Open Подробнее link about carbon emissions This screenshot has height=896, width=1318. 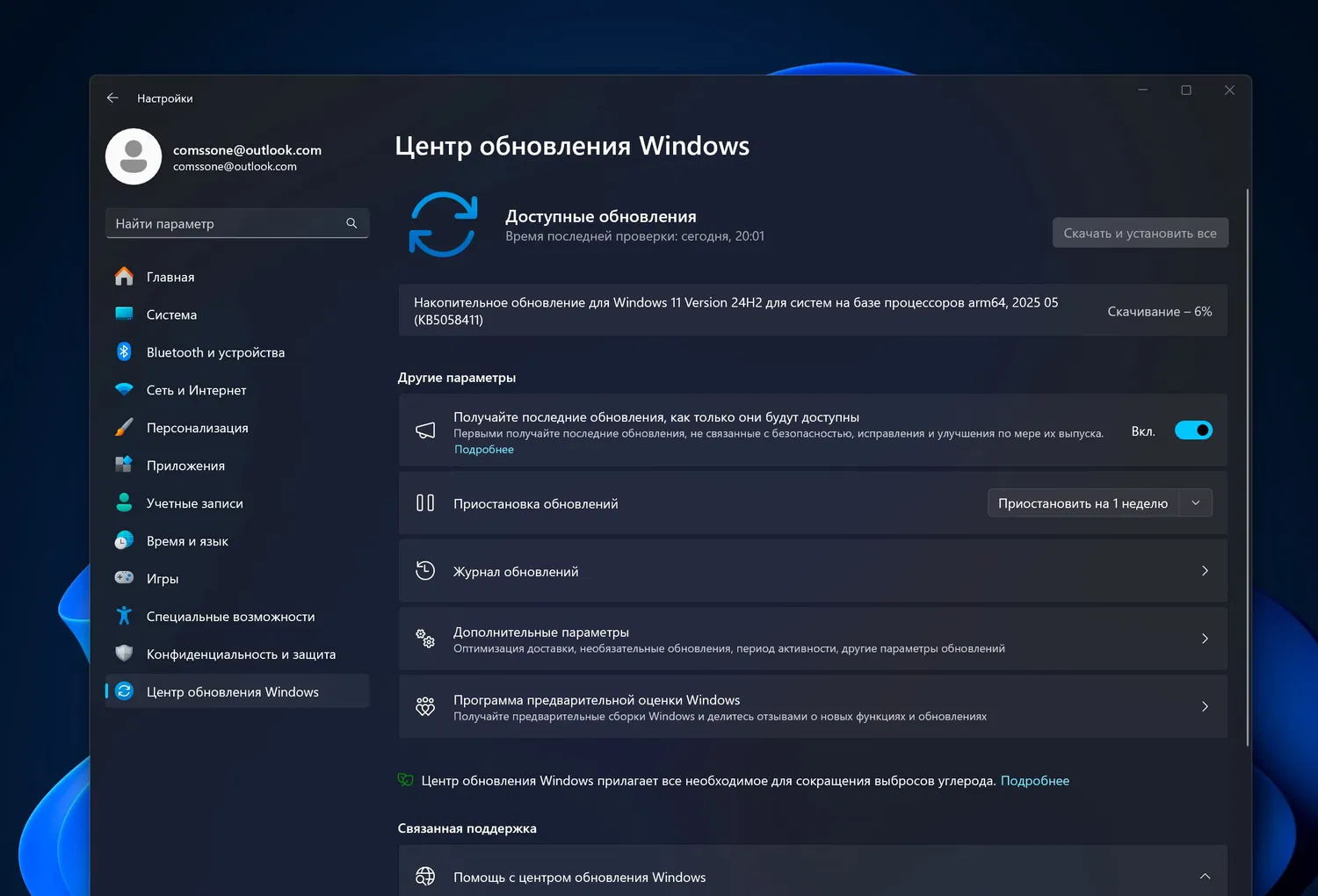(1035, 781)
